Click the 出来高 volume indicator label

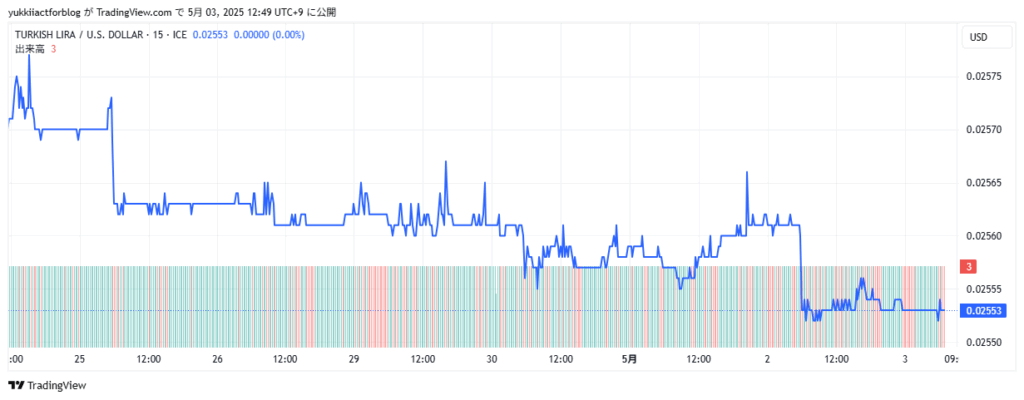pyautogui.click(x=30, y=48)
